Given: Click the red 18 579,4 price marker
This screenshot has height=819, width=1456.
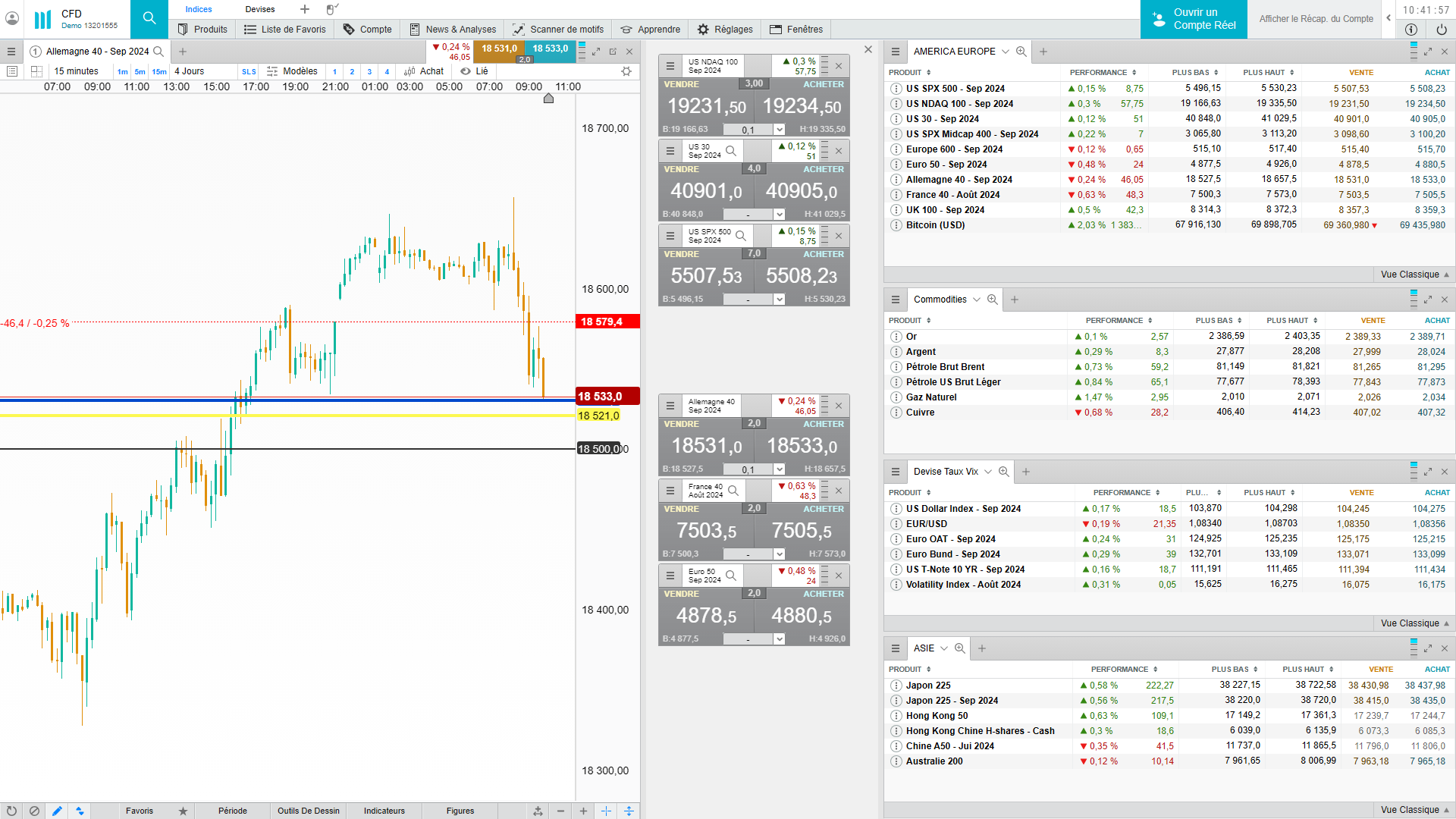Looking at the screenshot, I should [607, 322].
